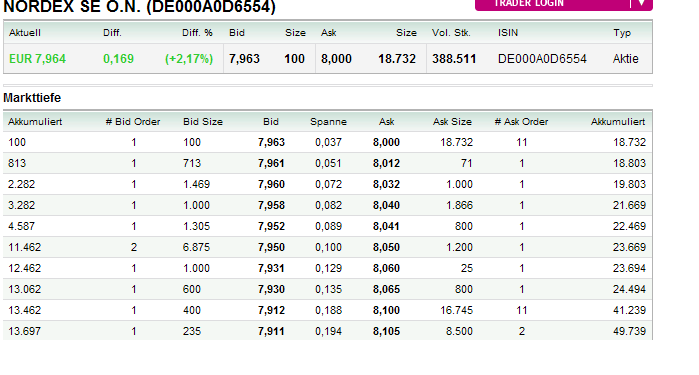Select bid price 7,912
The height and width of the screenshot is (375, 699).
[x=271, y=310]
